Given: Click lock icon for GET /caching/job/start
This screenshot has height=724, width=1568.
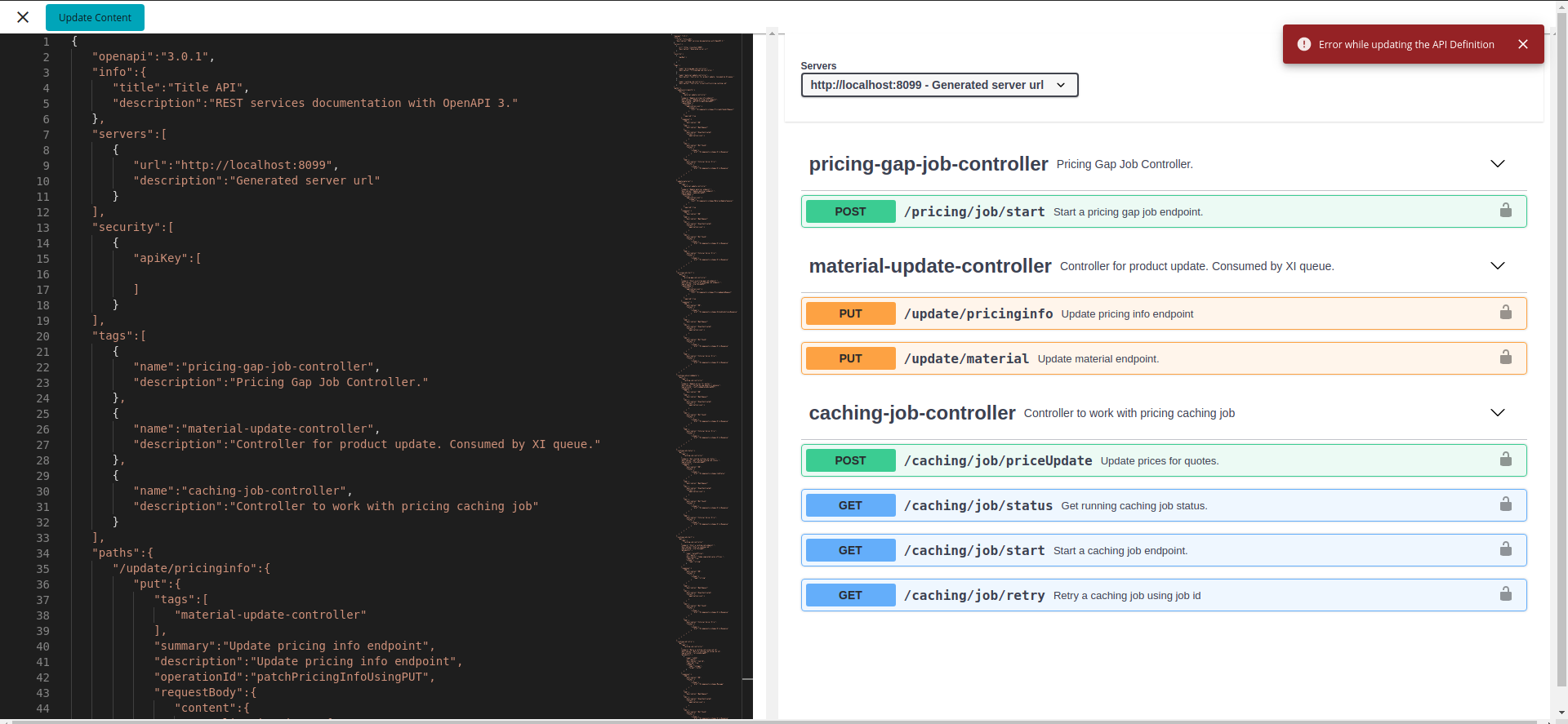Looking at the screenshot, I should point(1506,549).
